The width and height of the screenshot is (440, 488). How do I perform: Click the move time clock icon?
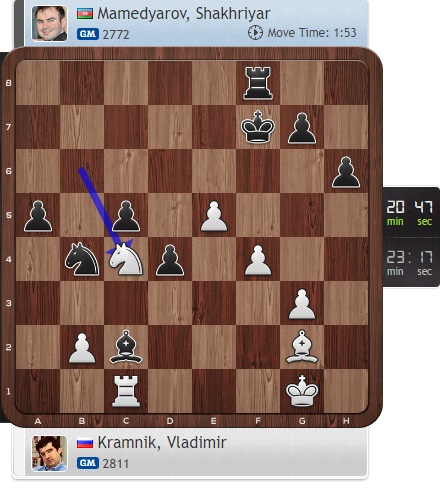click(x=255, y=32)
